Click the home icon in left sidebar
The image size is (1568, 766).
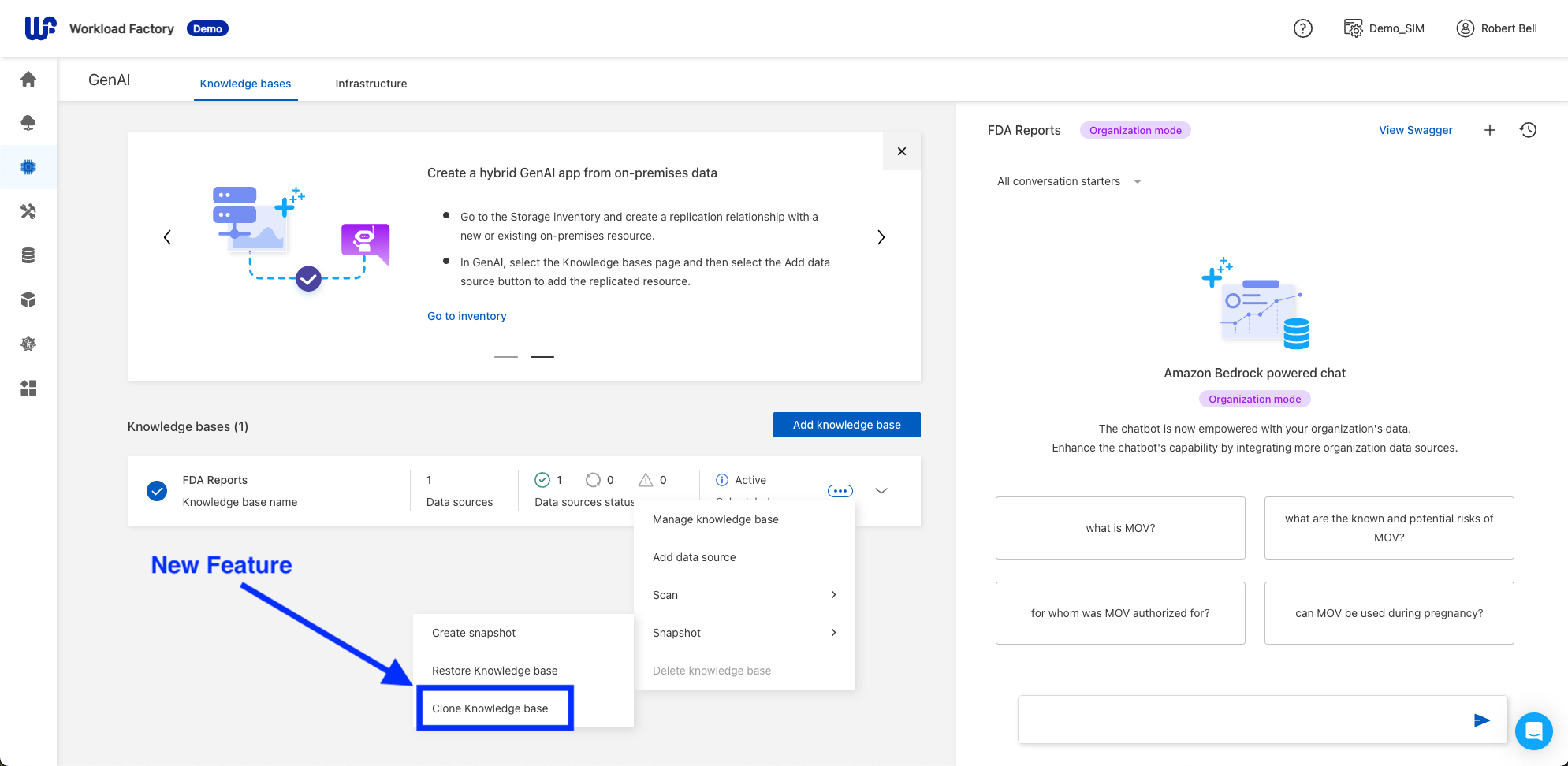point(28,79)
